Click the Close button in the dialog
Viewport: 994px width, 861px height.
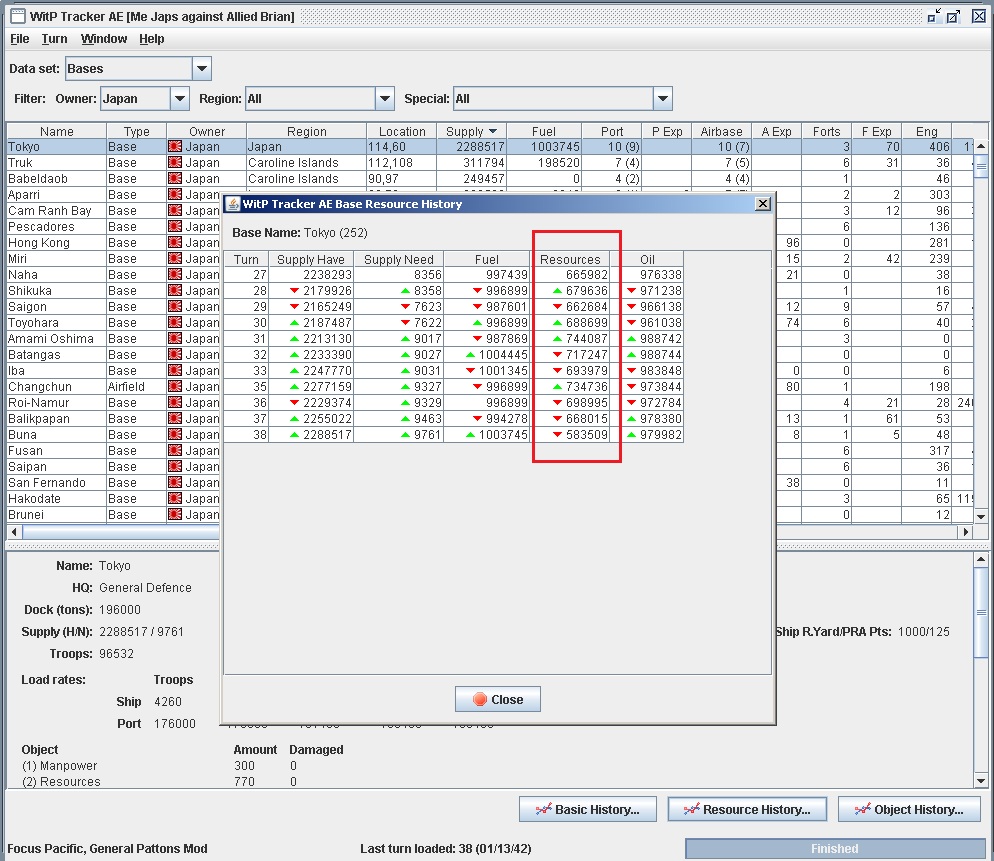click(498, 699)
